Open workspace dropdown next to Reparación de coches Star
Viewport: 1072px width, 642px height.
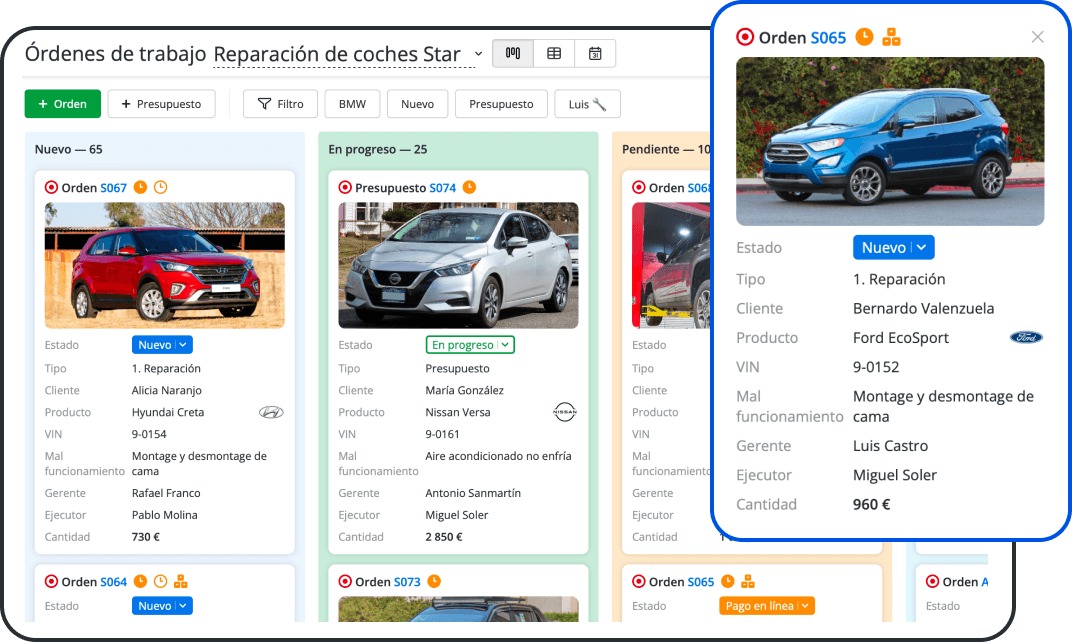click(479, 54)
